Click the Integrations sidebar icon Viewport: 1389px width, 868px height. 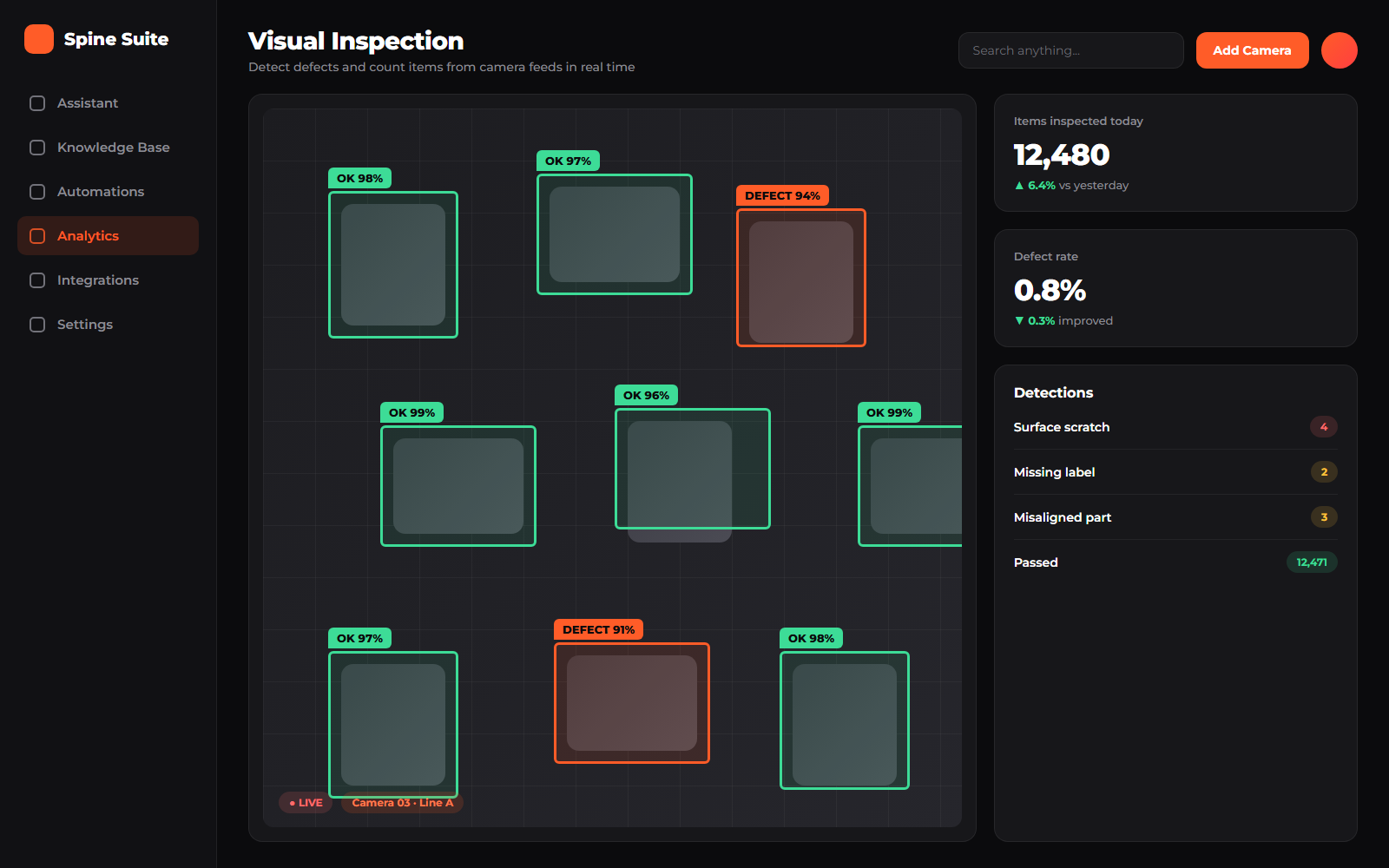(x=37, y=280)
